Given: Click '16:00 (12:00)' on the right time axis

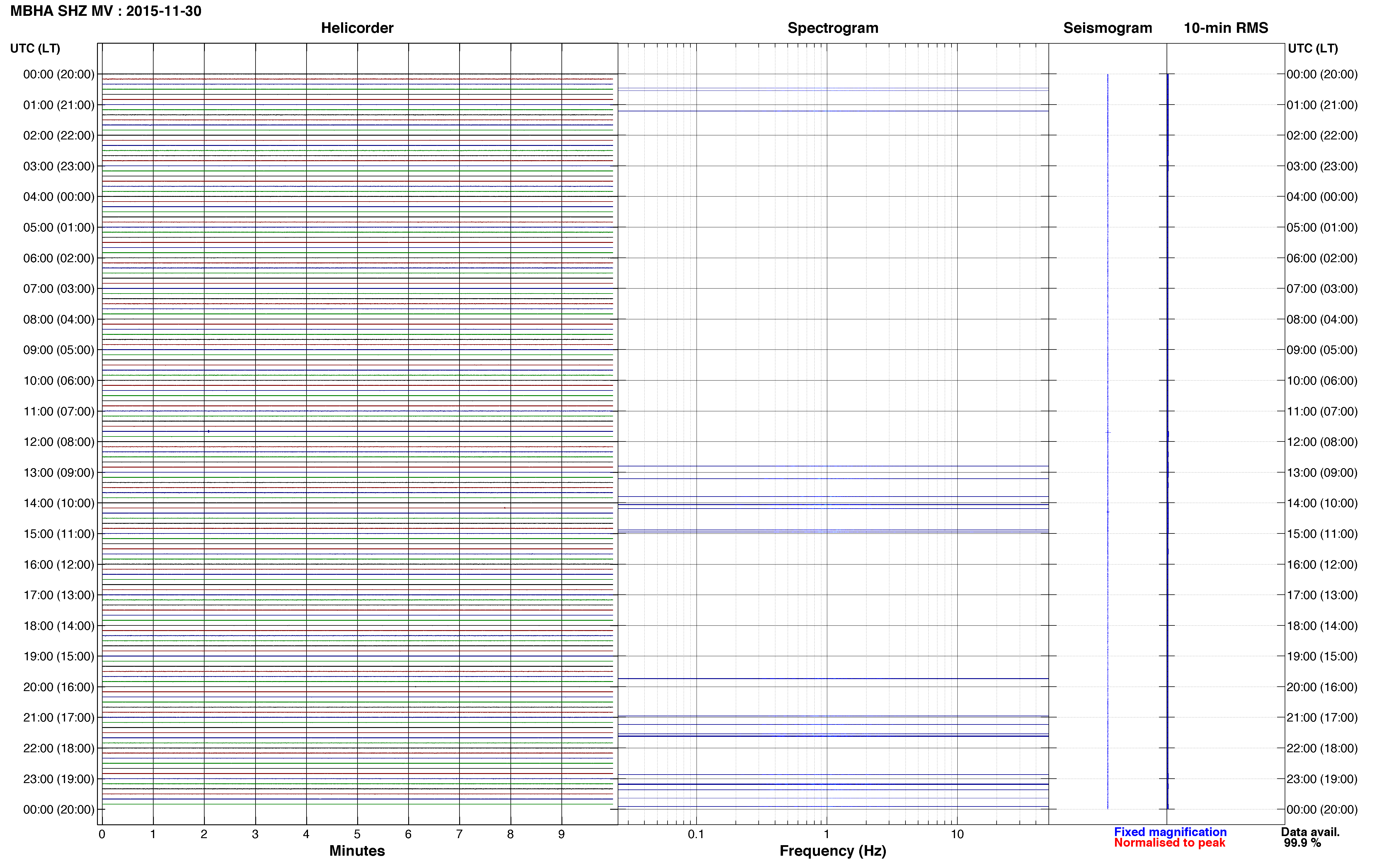Looking at the screenshot, I should tap(1322, 564).
